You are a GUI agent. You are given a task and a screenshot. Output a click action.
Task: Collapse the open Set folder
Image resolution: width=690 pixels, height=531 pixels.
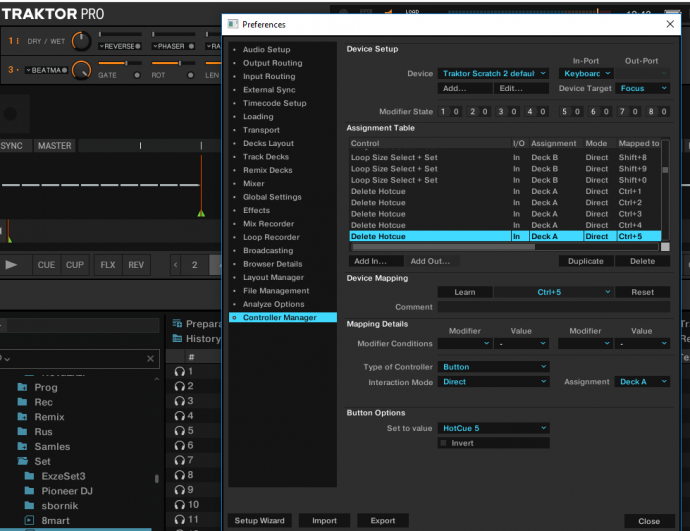click(22, 461)
